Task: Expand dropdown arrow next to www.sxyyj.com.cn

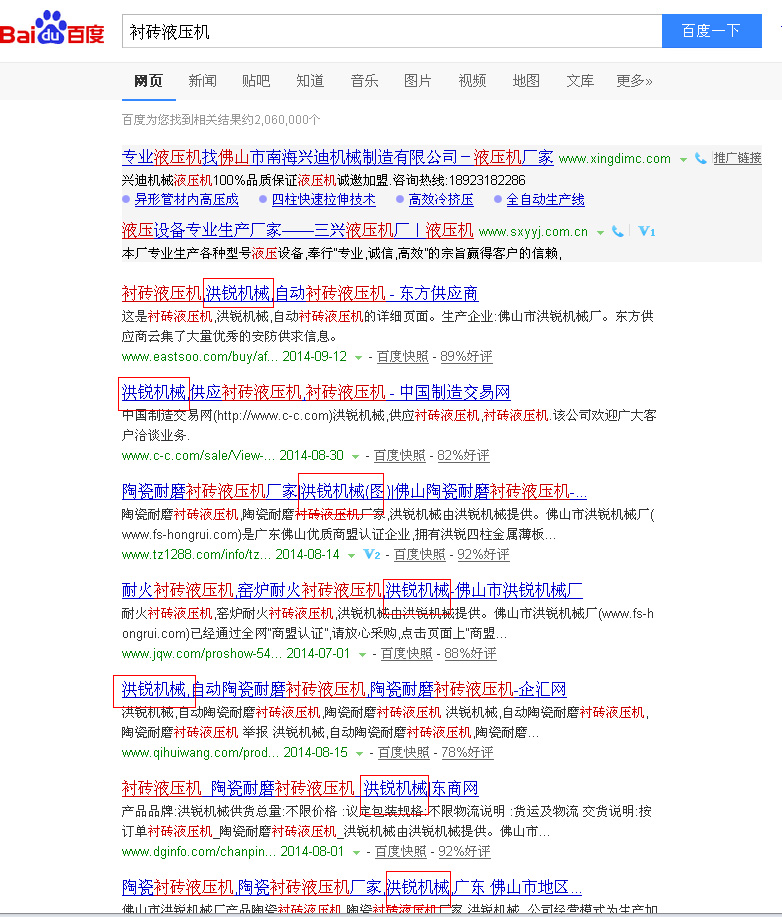Action: click(x=600, y=233)
